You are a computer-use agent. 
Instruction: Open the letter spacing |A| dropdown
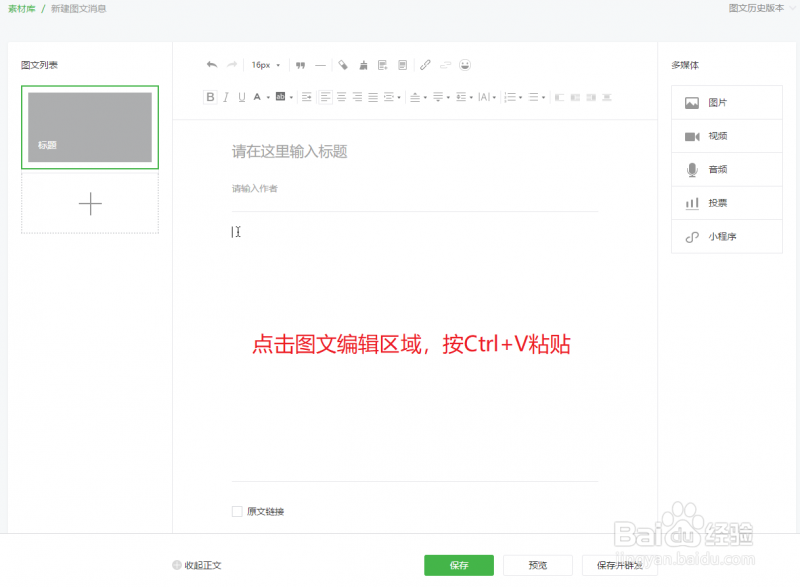(487, 97)
